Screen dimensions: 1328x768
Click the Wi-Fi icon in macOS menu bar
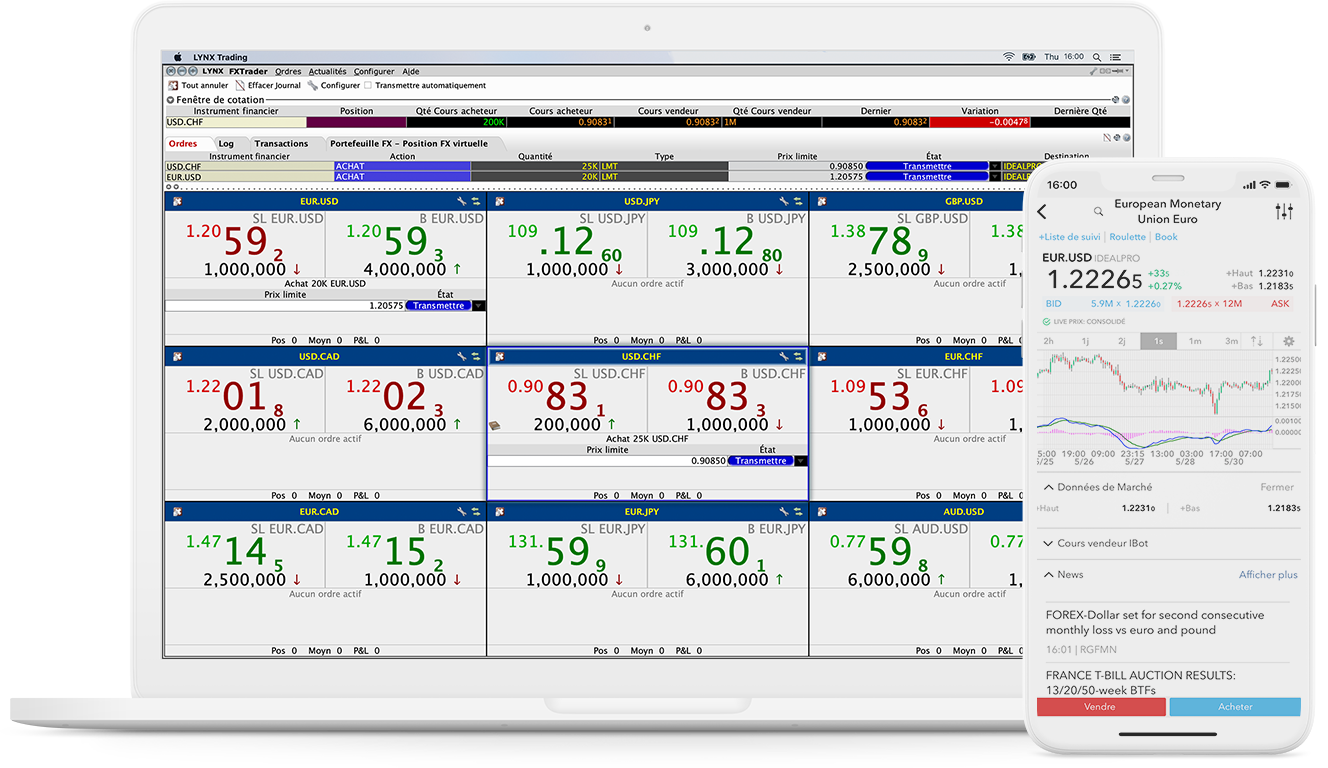tap(1009, 57)
